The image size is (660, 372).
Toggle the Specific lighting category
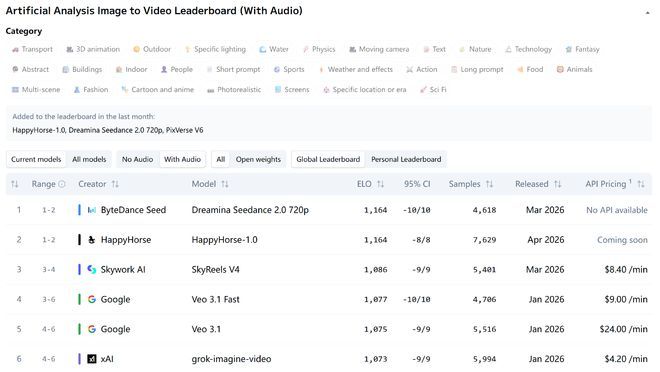215,49
